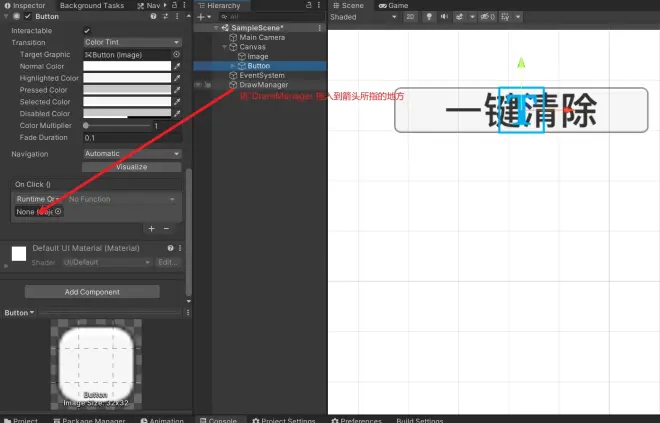Remove the On Click event with minus
660x423 pixels.
tap(166, 229)
